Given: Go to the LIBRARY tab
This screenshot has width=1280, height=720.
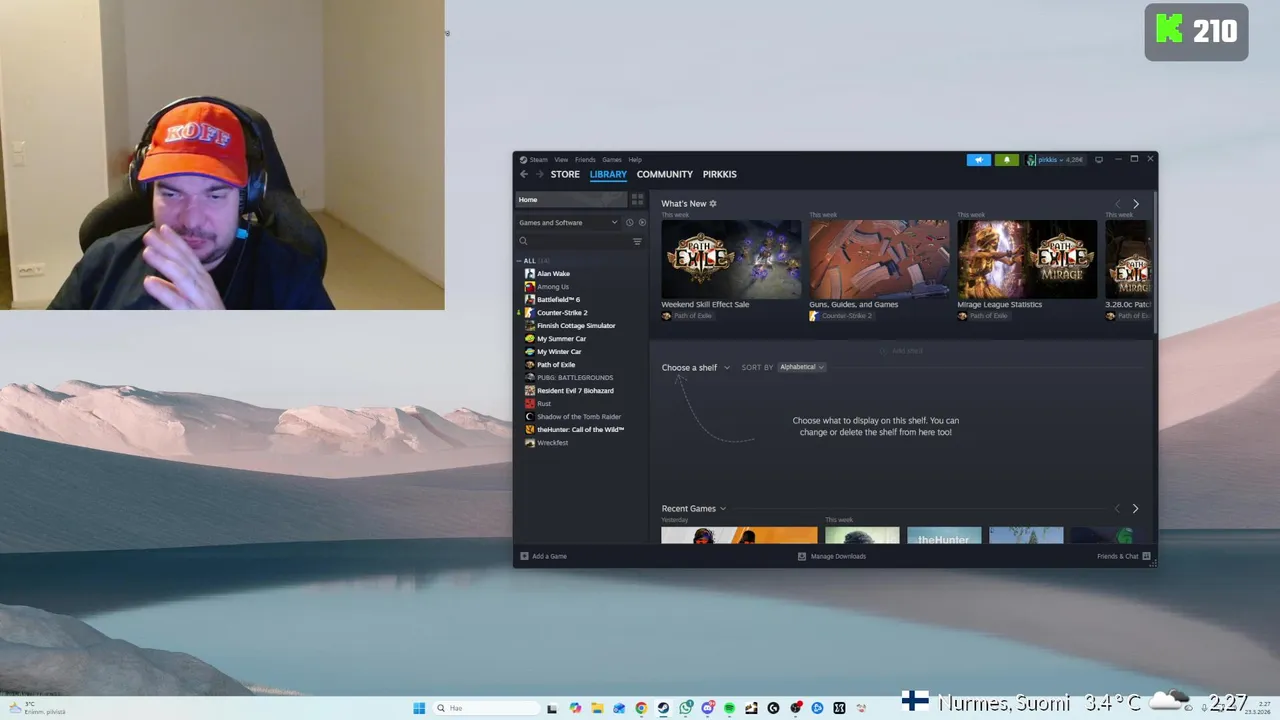Looking at the screenshot, I should point(608,174).
